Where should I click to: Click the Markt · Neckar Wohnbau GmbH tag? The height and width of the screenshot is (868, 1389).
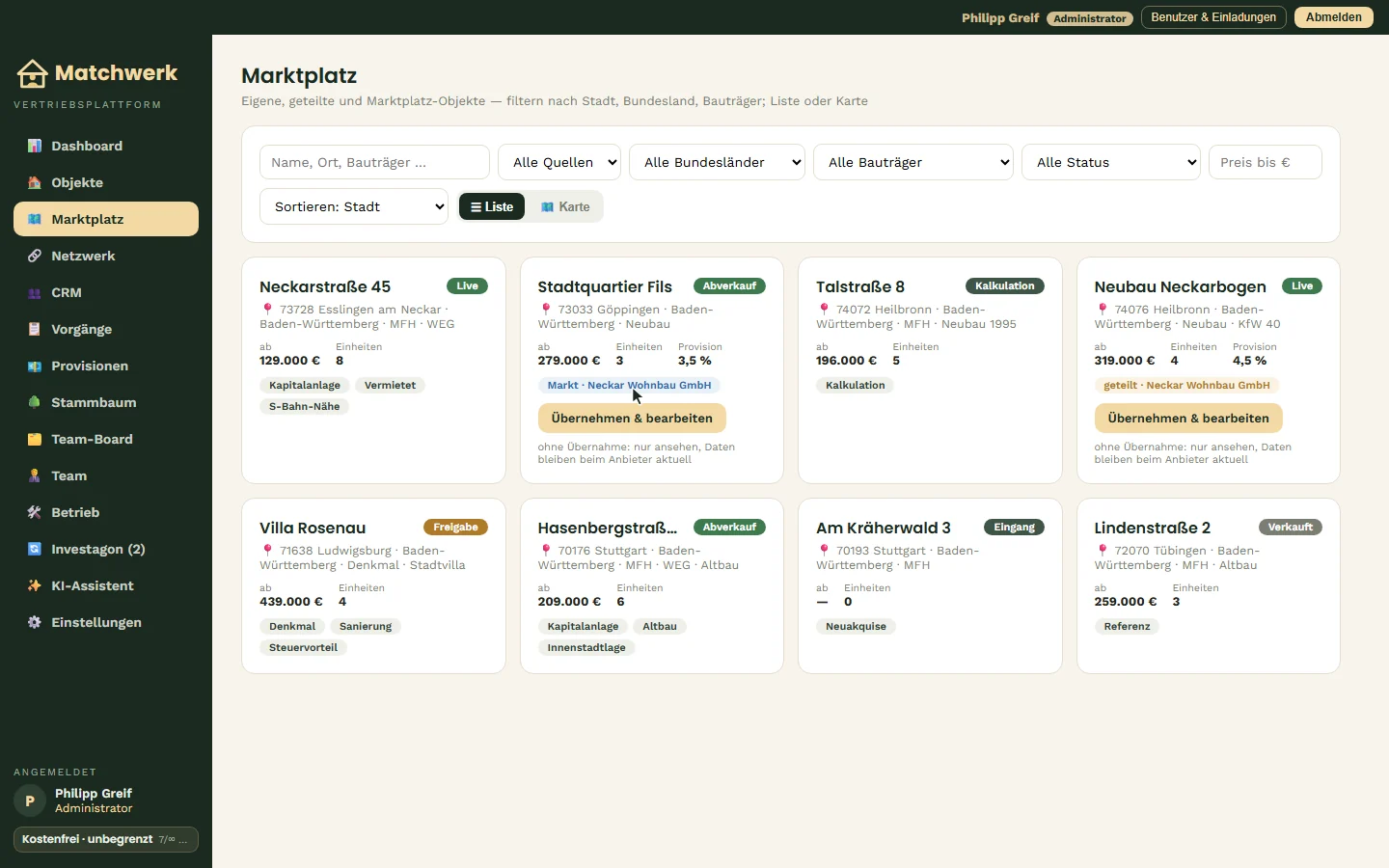629,385
